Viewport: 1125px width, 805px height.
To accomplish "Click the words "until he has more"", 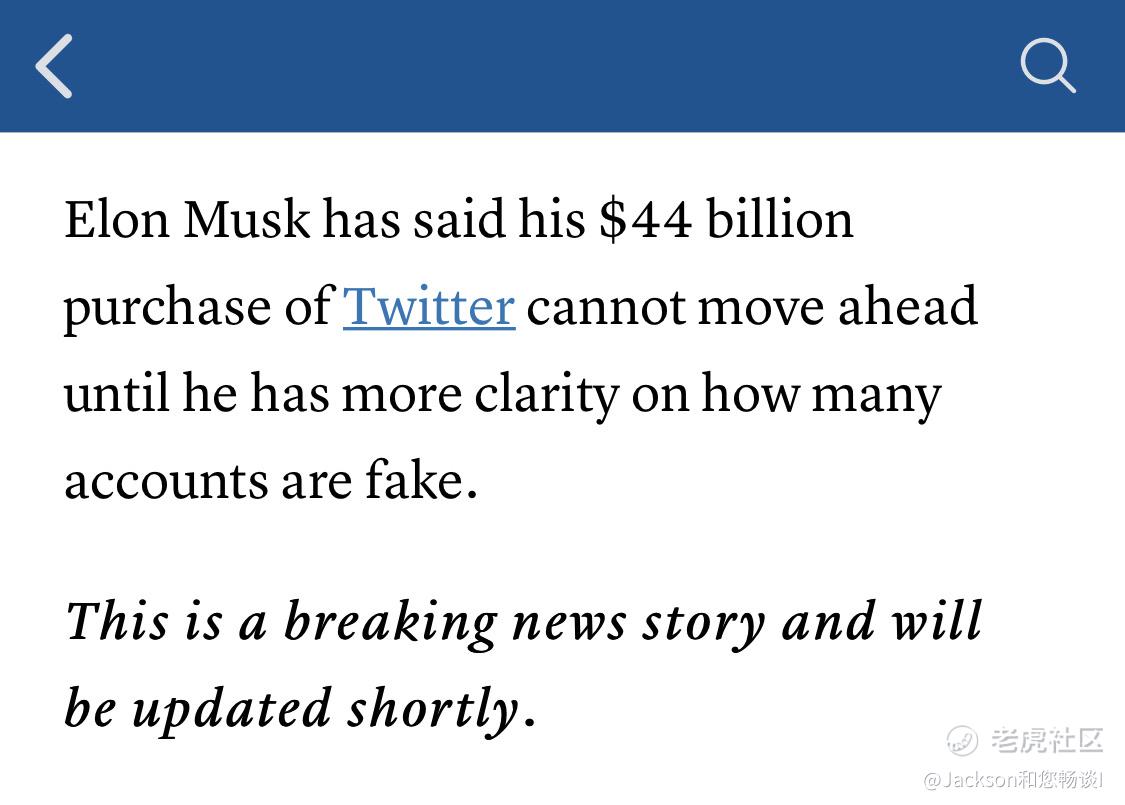I will click(x=263, y=395).
